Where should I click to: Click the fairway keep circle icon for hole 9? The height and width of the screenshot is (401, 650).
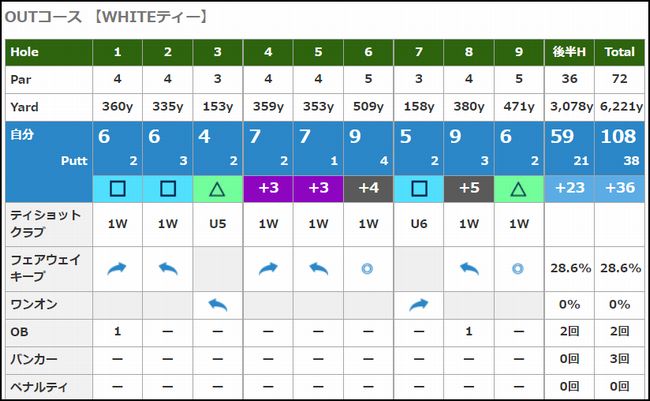point(518,268)
